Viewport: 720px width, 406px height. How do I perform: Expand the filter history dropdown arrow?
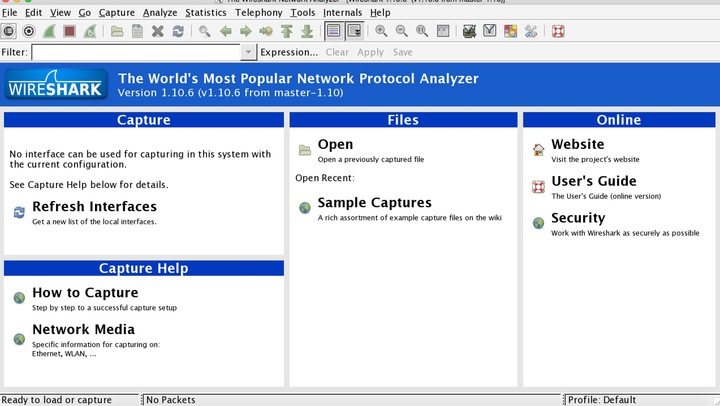pyautogui.click(x=248, y=52)
